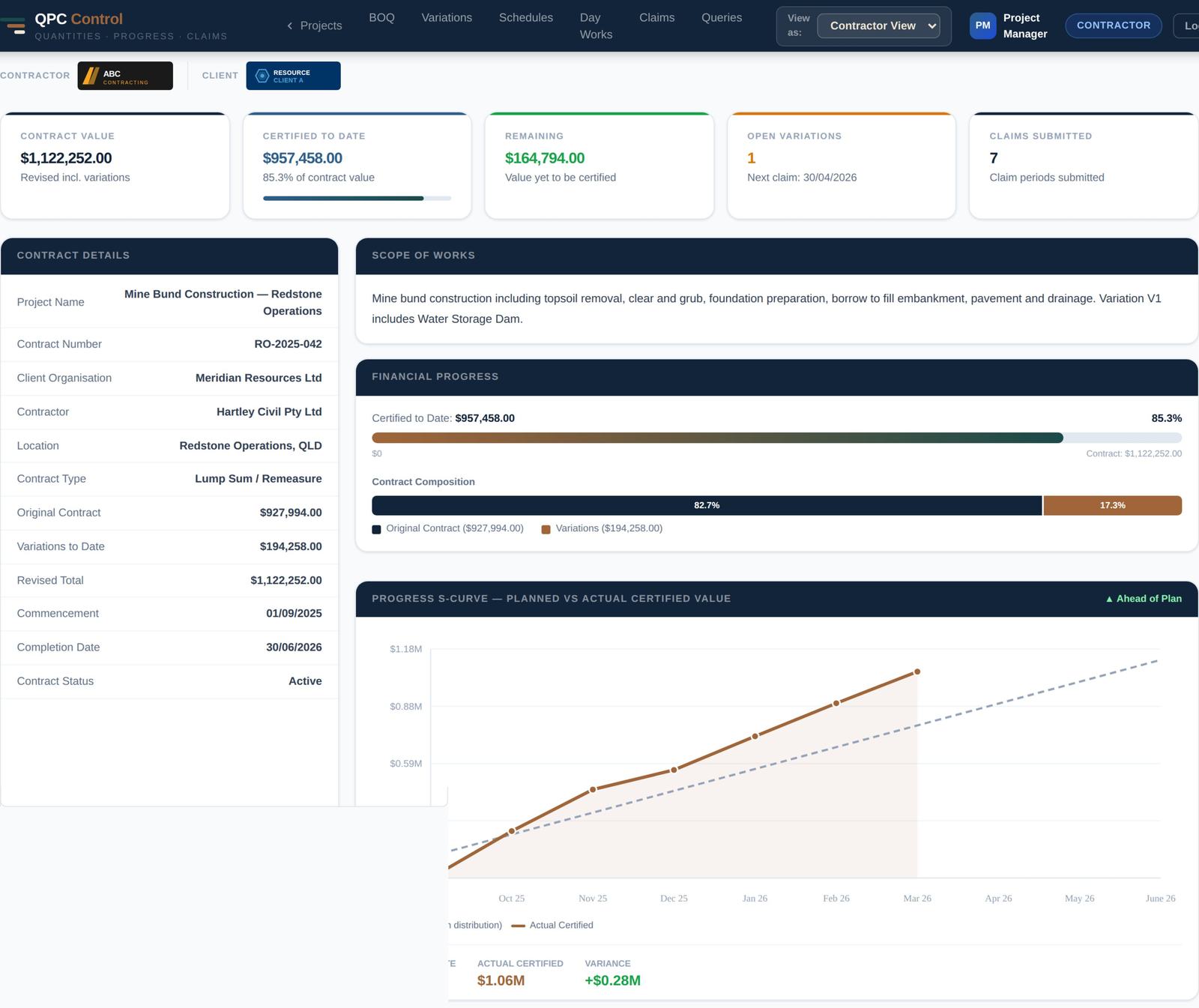This screenshot has height=1008, width=1199.
Task: Click the QPC Control logo icon
Action: point(14,25)
